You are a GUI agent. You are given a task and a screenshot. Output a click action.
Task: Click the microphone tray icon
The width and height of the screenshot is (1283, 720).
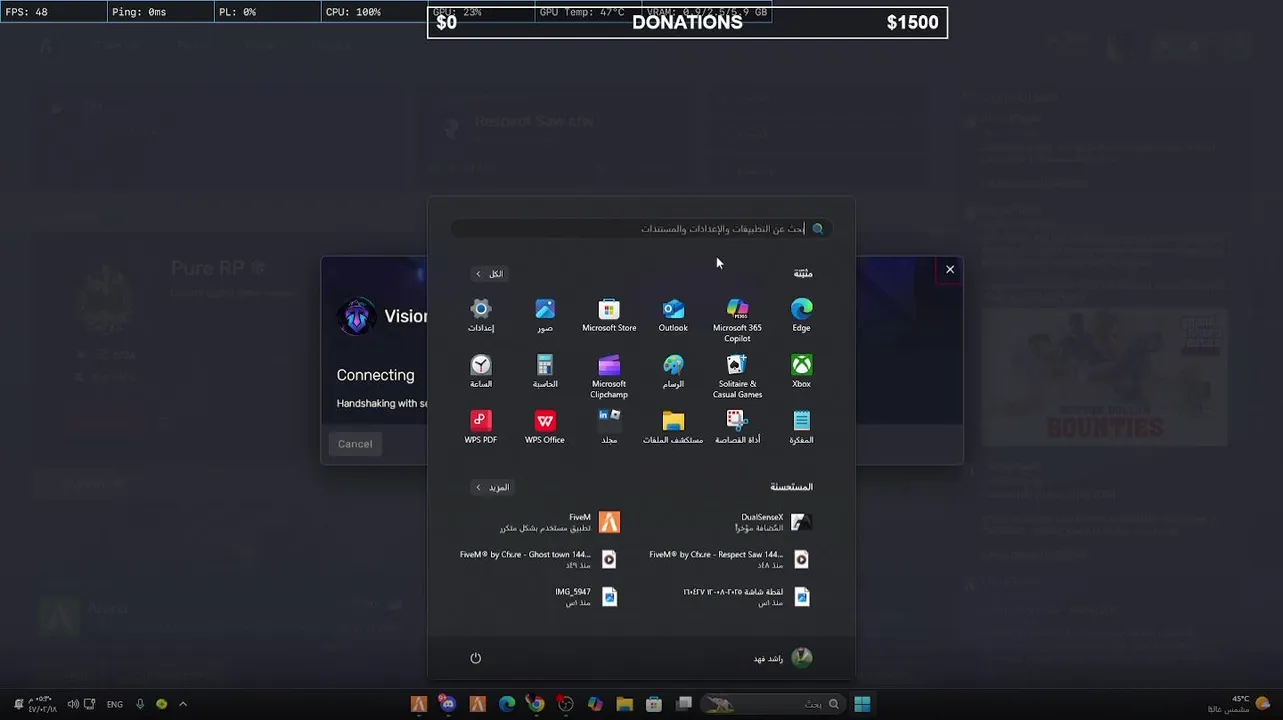click(140, 704)
